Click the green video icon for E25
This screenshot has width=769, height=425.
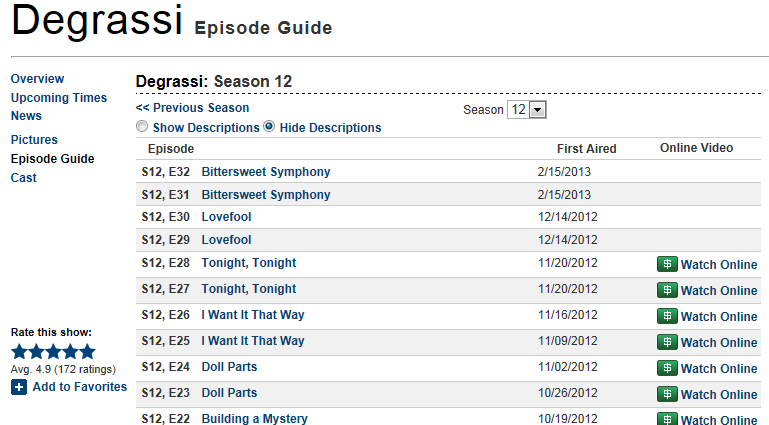coord(667,342)
